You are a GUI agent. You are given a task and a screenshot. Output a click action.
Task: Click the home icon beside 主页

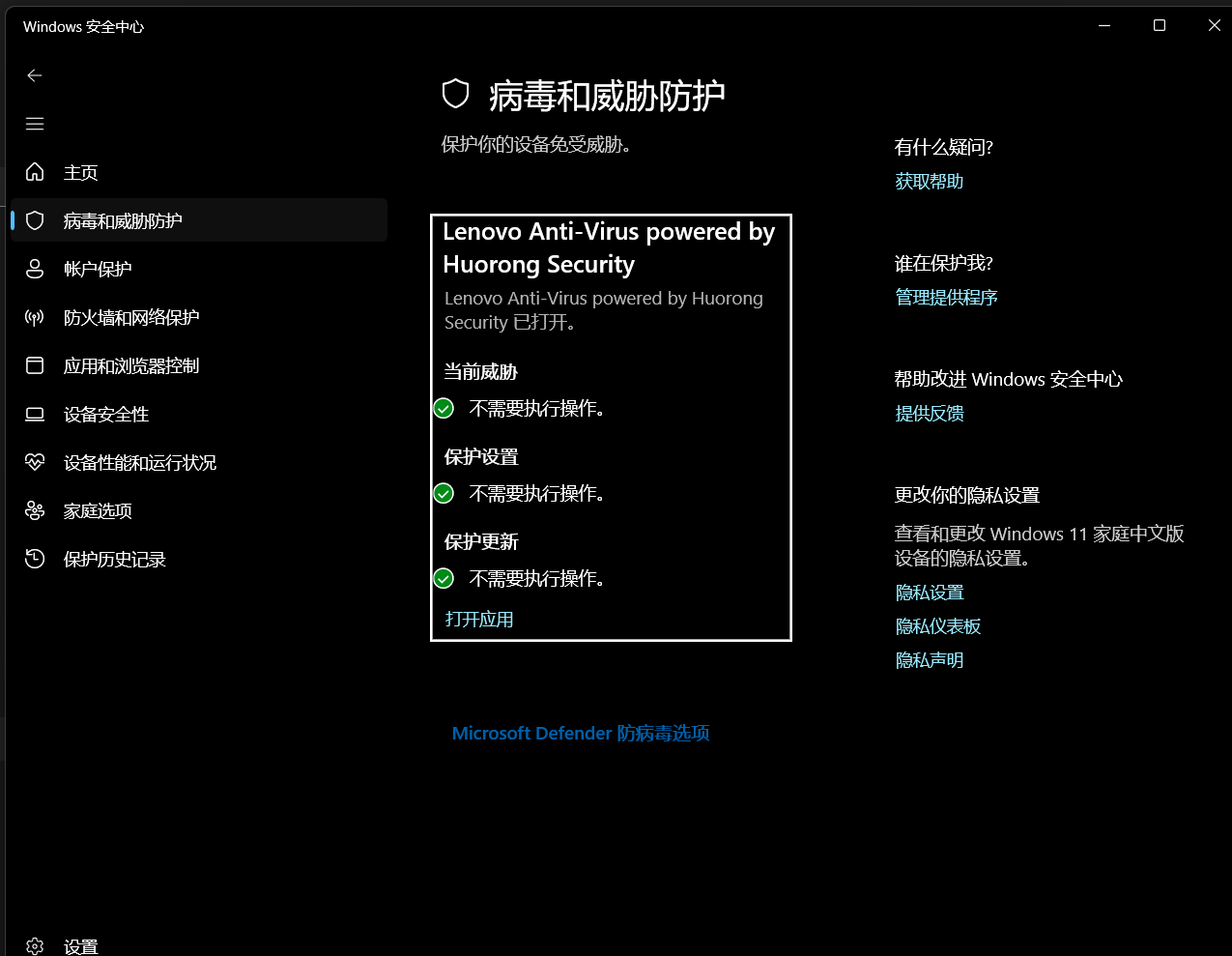(x=35, y=172)
